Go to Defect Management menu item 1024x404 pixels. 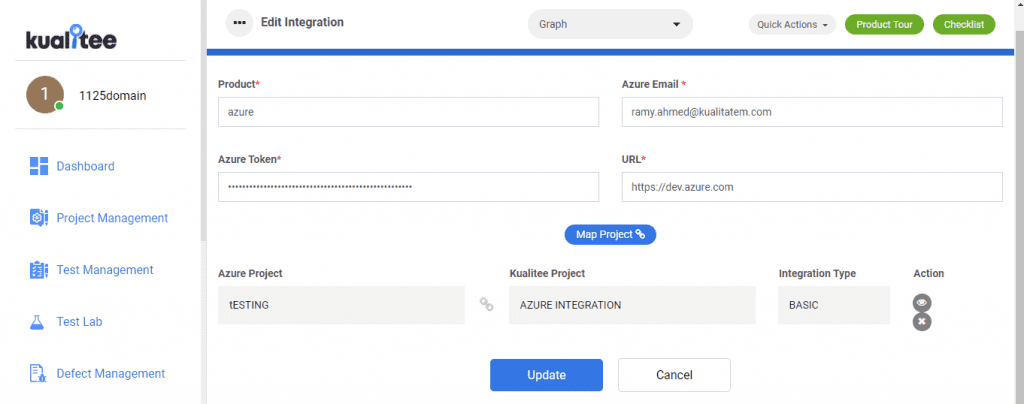[x=110, y=373]
